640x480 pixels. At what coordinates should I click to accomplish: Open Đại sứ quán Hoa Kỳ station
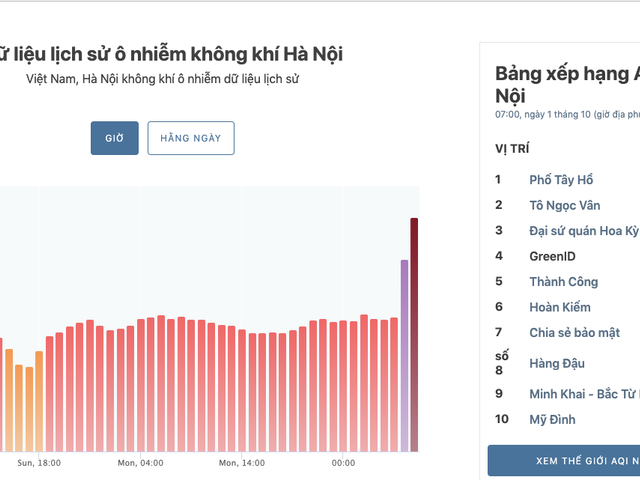[x=583, y=231]
